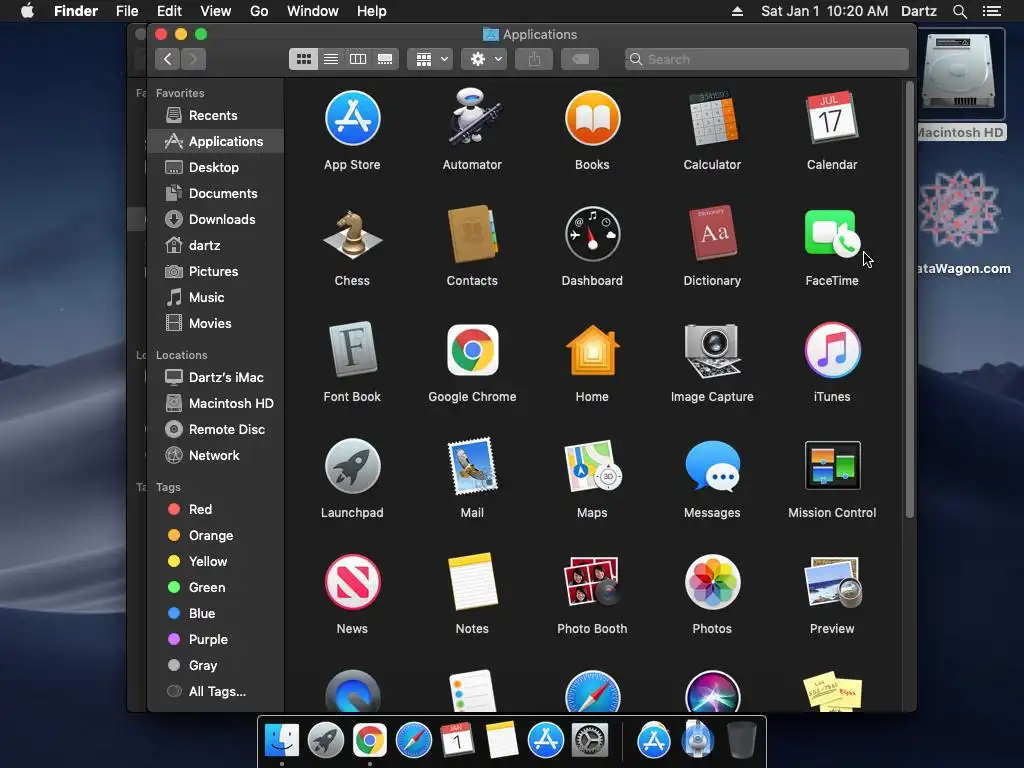The width and height of the screenshot is (1024, 768).
Task: Click the Font Book app icon
Action: 353,350
